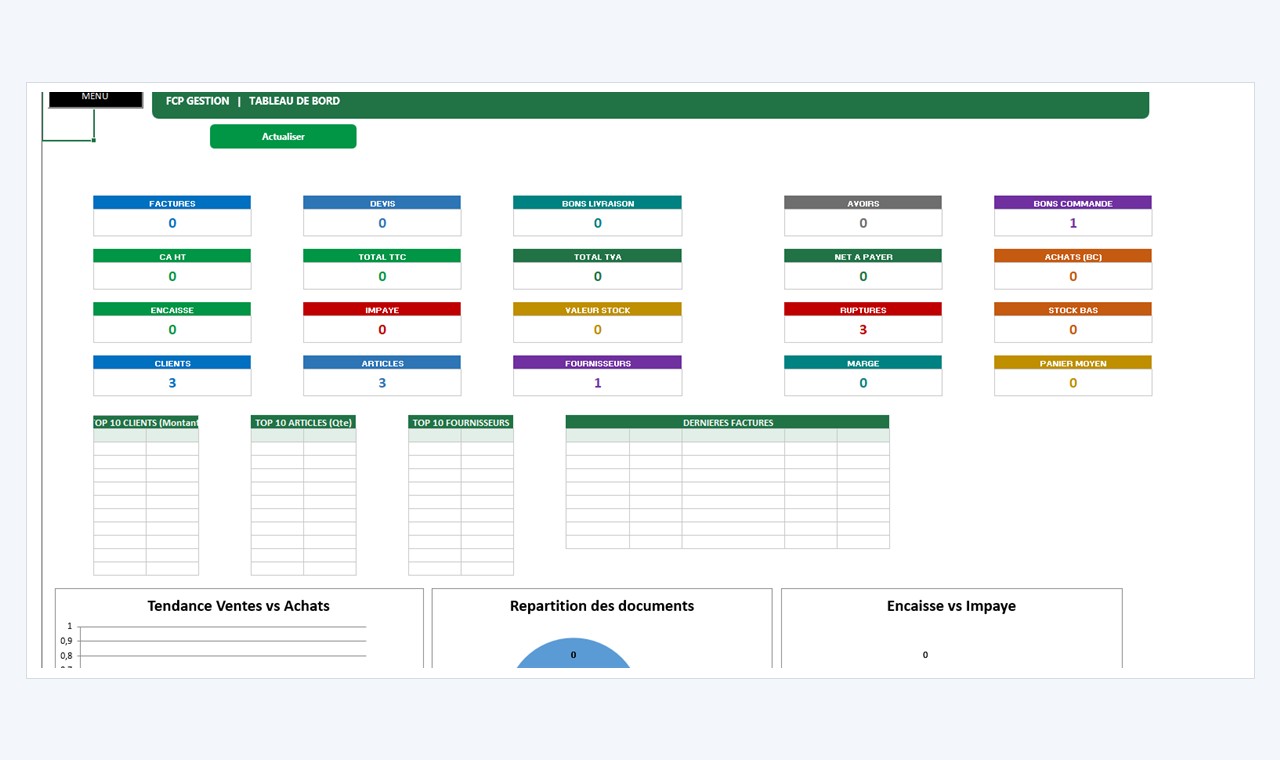
Task: Click the CLIENTS count tile
Action: (x=172, y=375)
